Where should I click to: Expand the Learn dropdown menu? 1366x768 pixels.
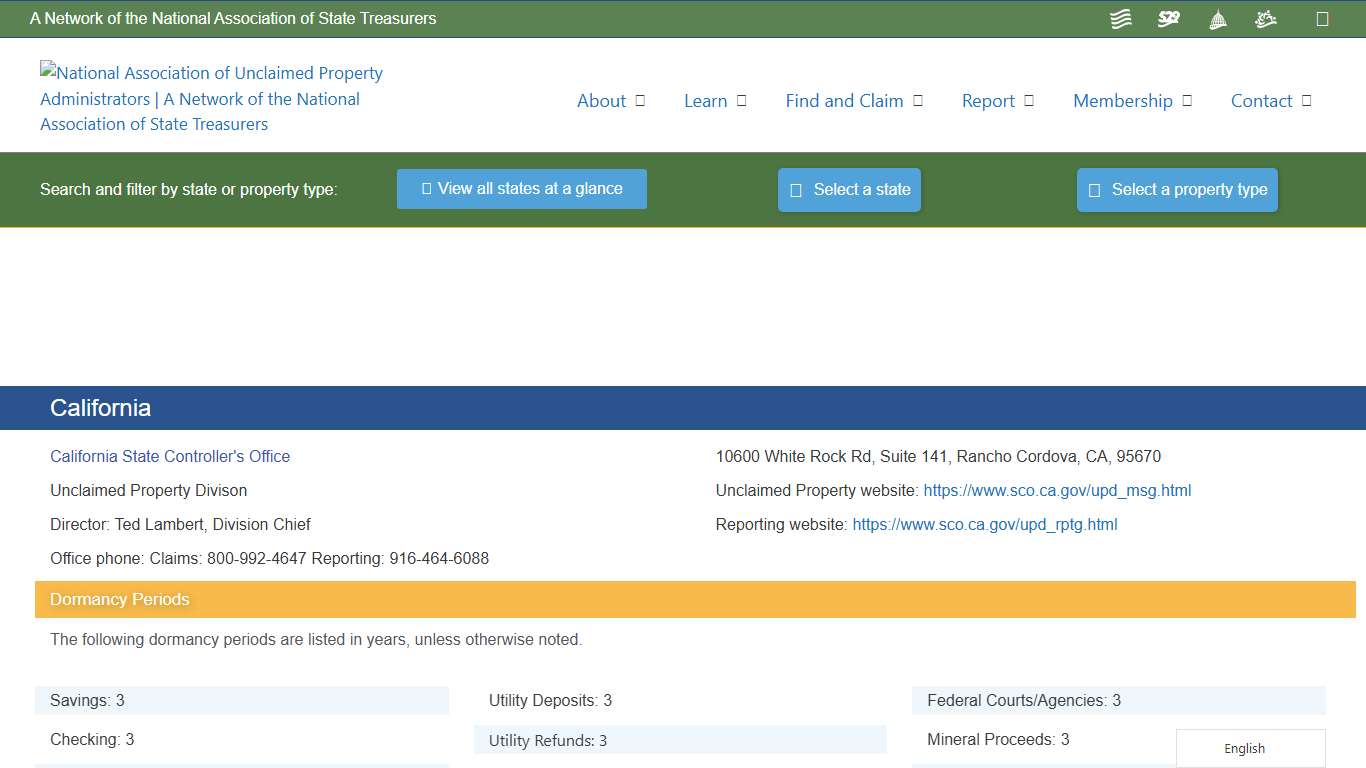click(x=714, y=101)
